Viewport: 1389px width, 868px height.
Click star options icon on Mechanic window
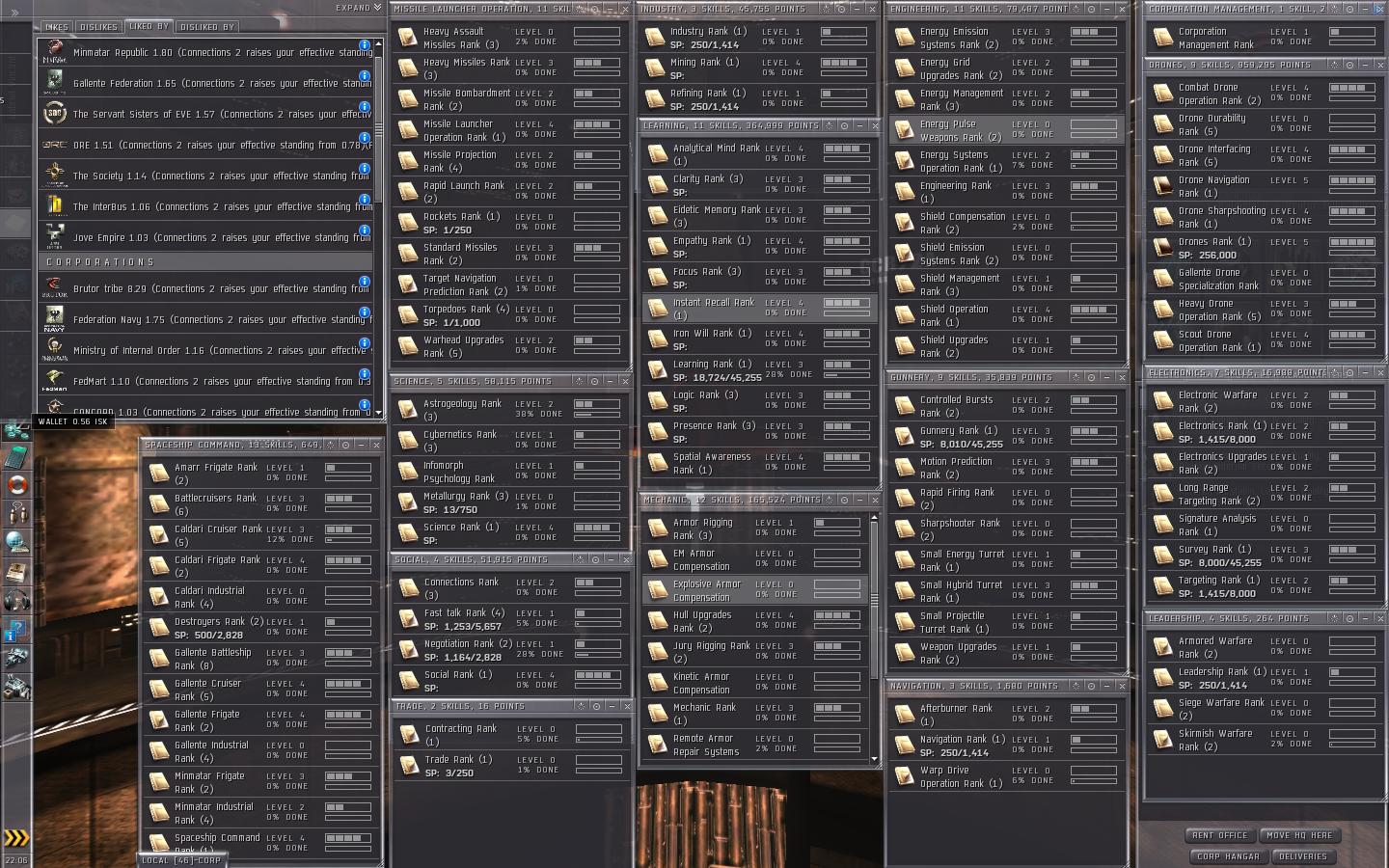829,500
